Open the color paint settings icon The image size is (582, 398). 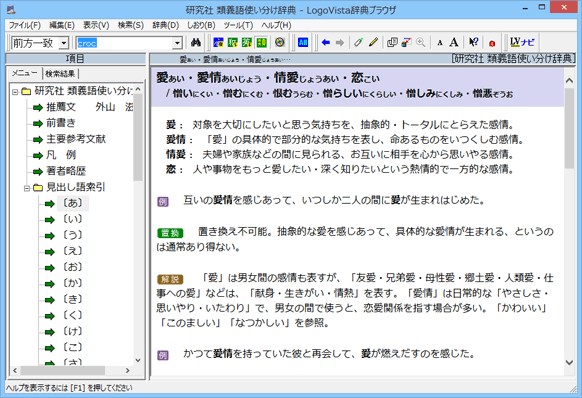click(x=406, y=42)
